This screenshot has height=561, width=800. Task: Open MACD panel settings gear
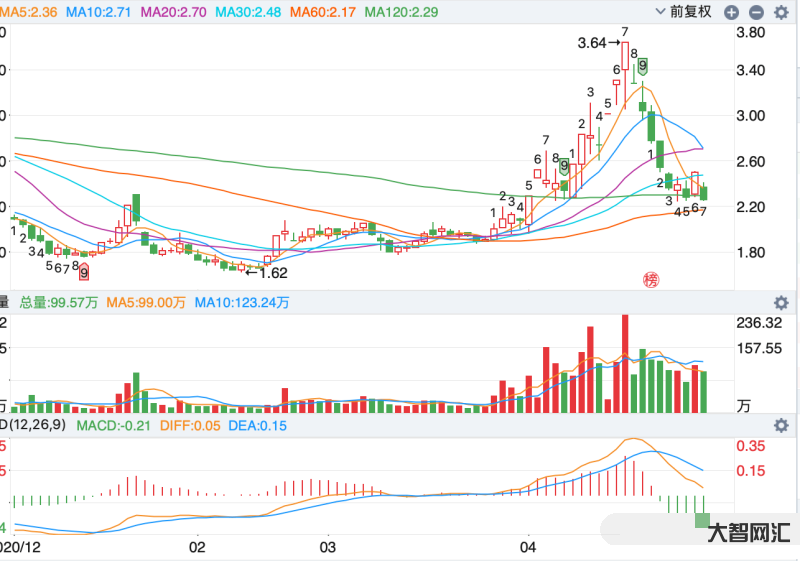pos(781,425)
